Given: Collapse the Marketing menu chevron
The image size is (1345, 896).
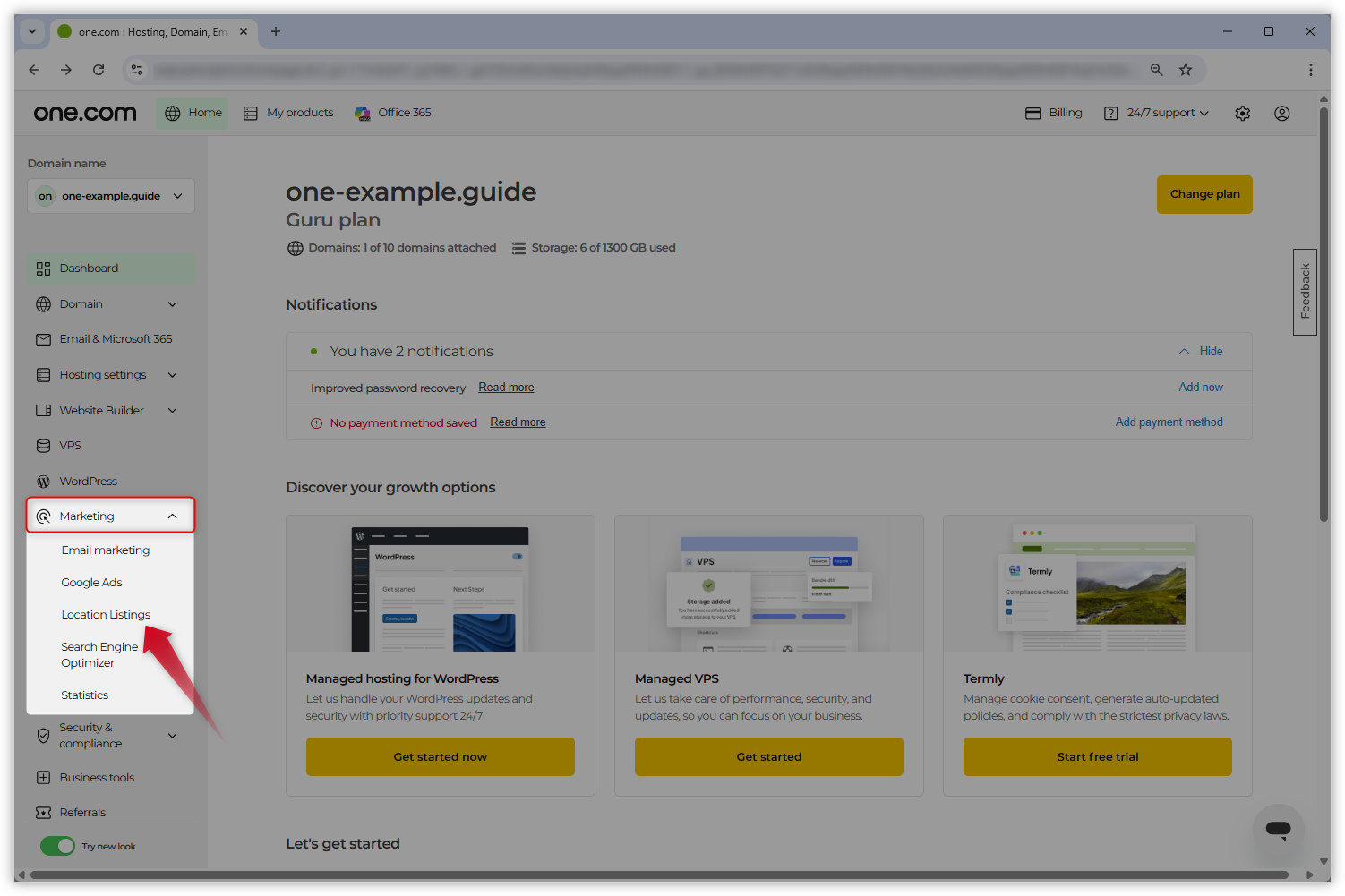Looking at the screenshot, I should tap(173, 516).
